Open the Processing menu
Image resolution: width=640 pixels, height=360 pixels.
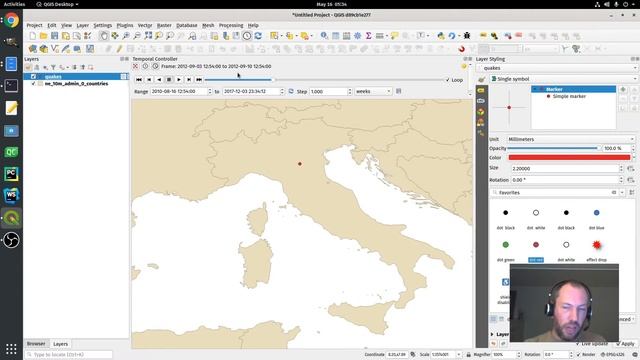tap(231, 25)
